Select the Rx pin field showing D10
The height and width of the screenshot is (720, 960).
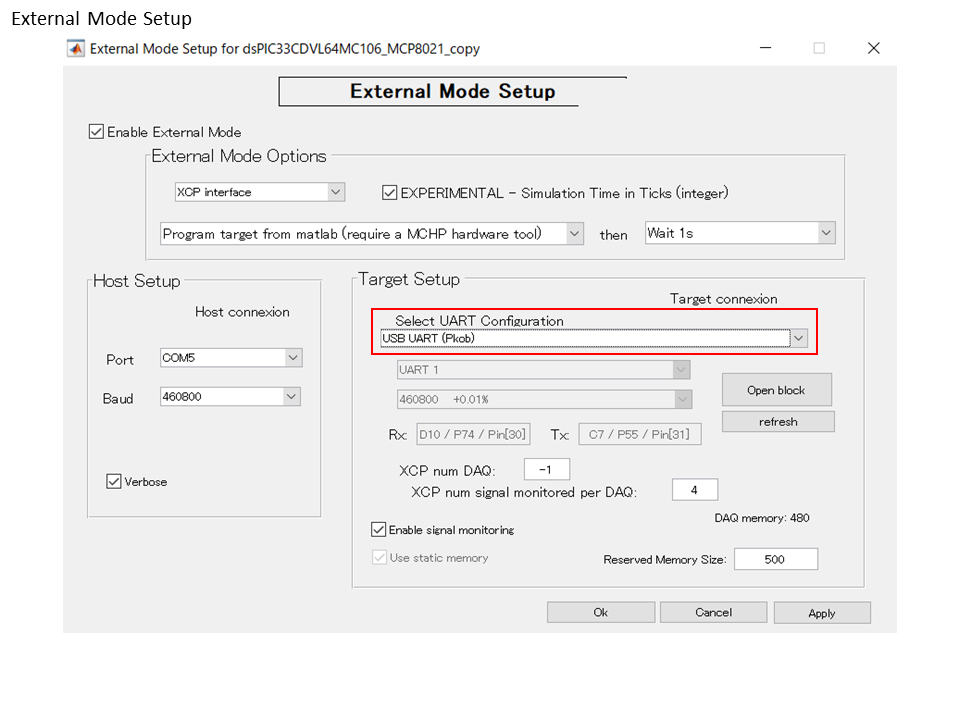[x=472, y=434]
